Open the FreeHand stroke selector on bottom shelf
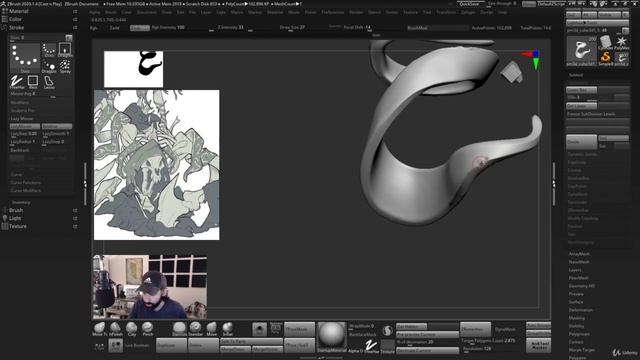 pyautogui.click(x=371, y=346)
